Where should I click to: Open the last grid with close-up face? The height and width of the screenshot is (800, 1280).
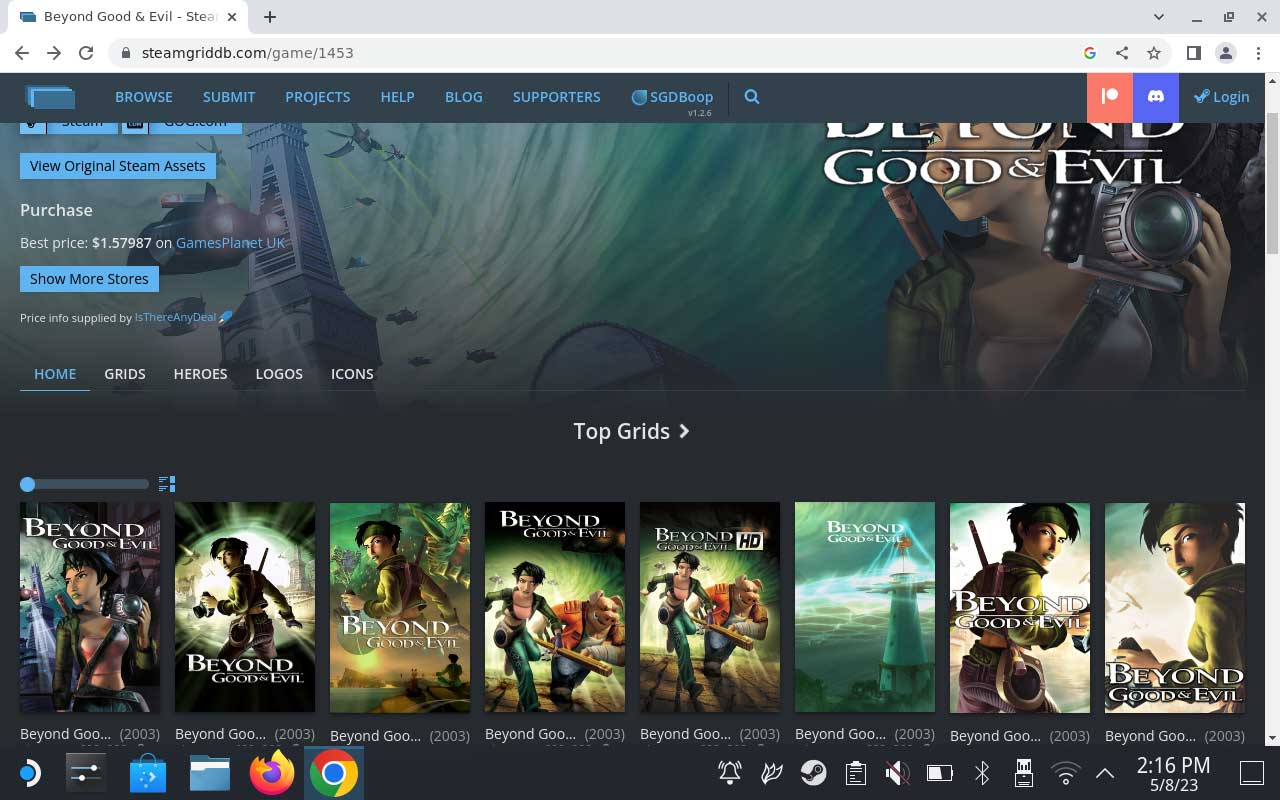1175,607
